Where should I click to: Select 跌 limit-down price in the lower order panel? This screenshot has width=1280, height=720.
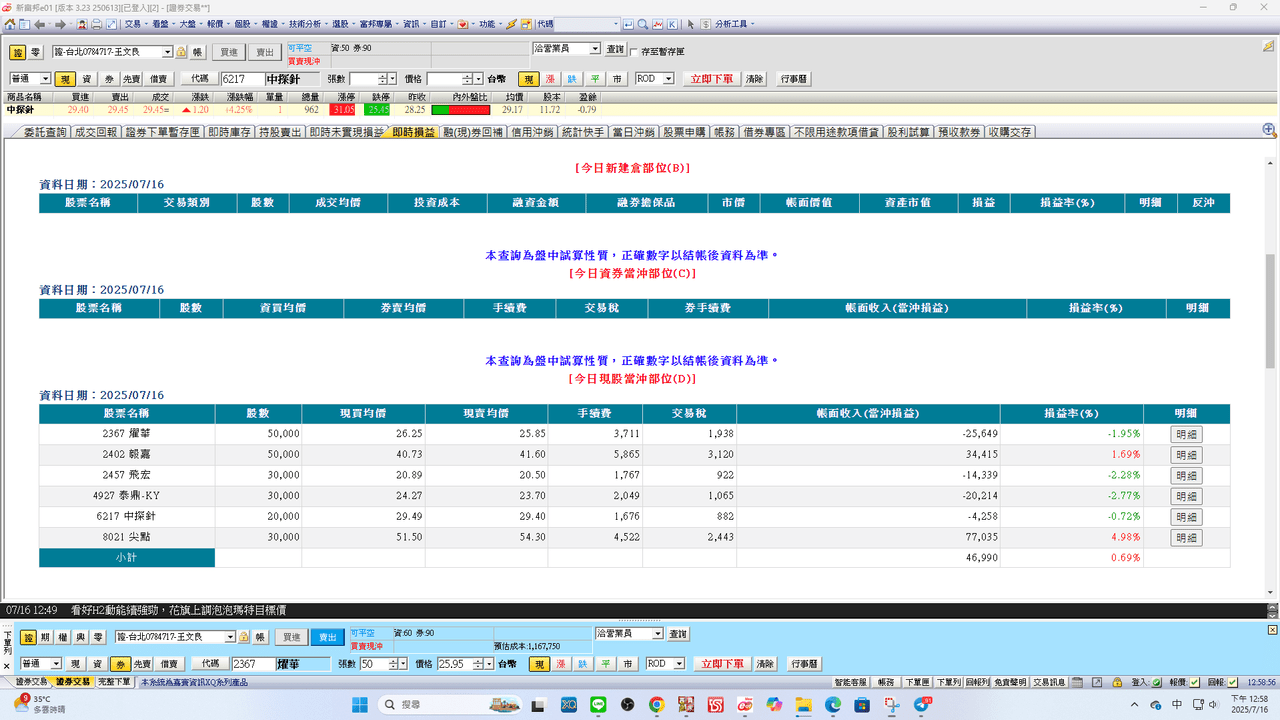582,664
